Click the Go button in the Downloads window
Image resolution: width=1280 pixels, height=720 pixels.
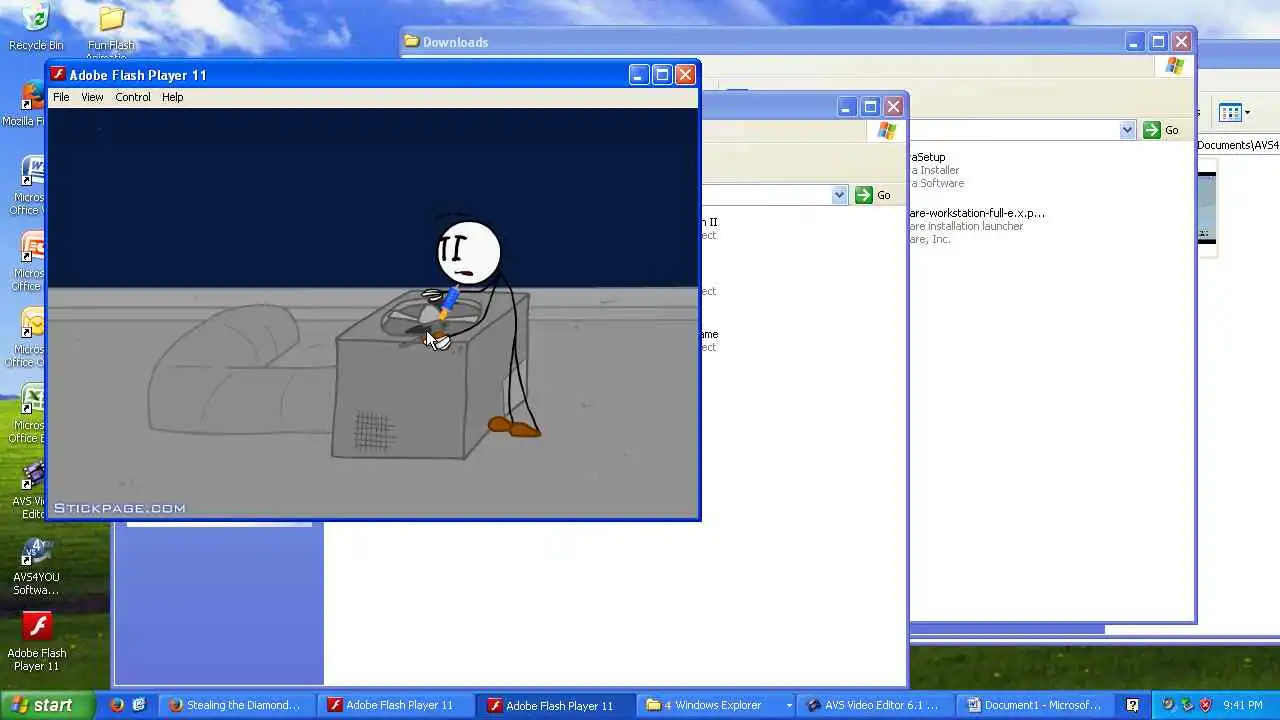[x=1161, y=130]
